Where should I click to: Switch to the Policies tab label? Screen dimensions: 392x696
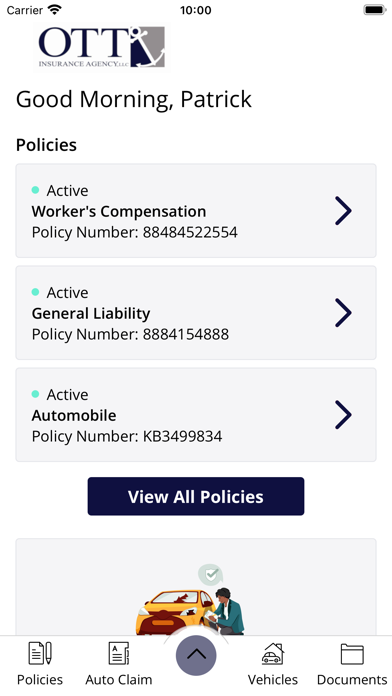pyautogui.click(x=40, y=680)
